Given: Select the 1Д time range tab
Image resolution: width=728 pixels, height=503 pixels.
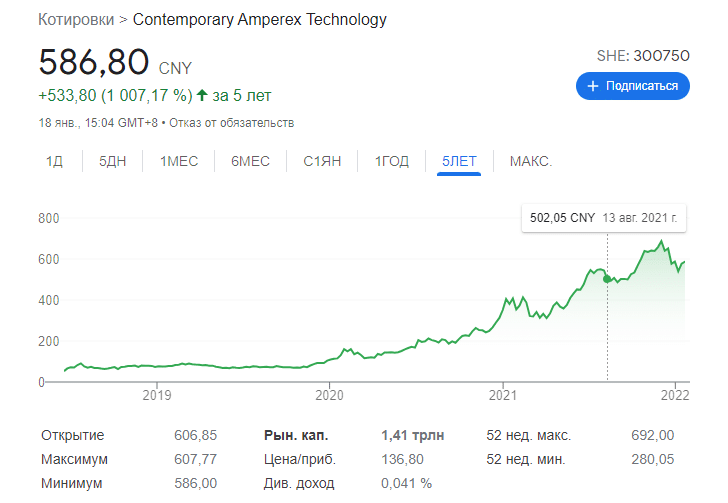Looking at the screenshot, I should 55,161.
